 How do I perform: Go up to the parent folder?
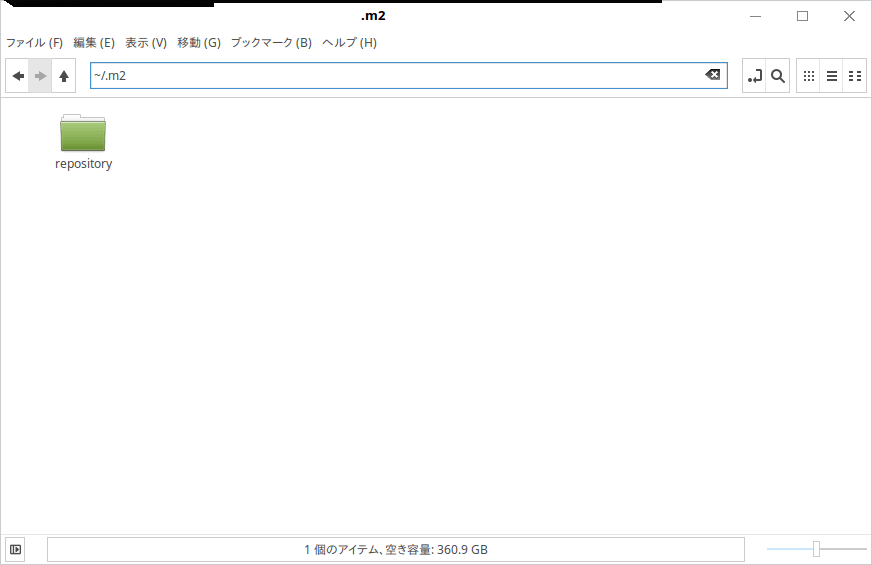tap(64, 76)
